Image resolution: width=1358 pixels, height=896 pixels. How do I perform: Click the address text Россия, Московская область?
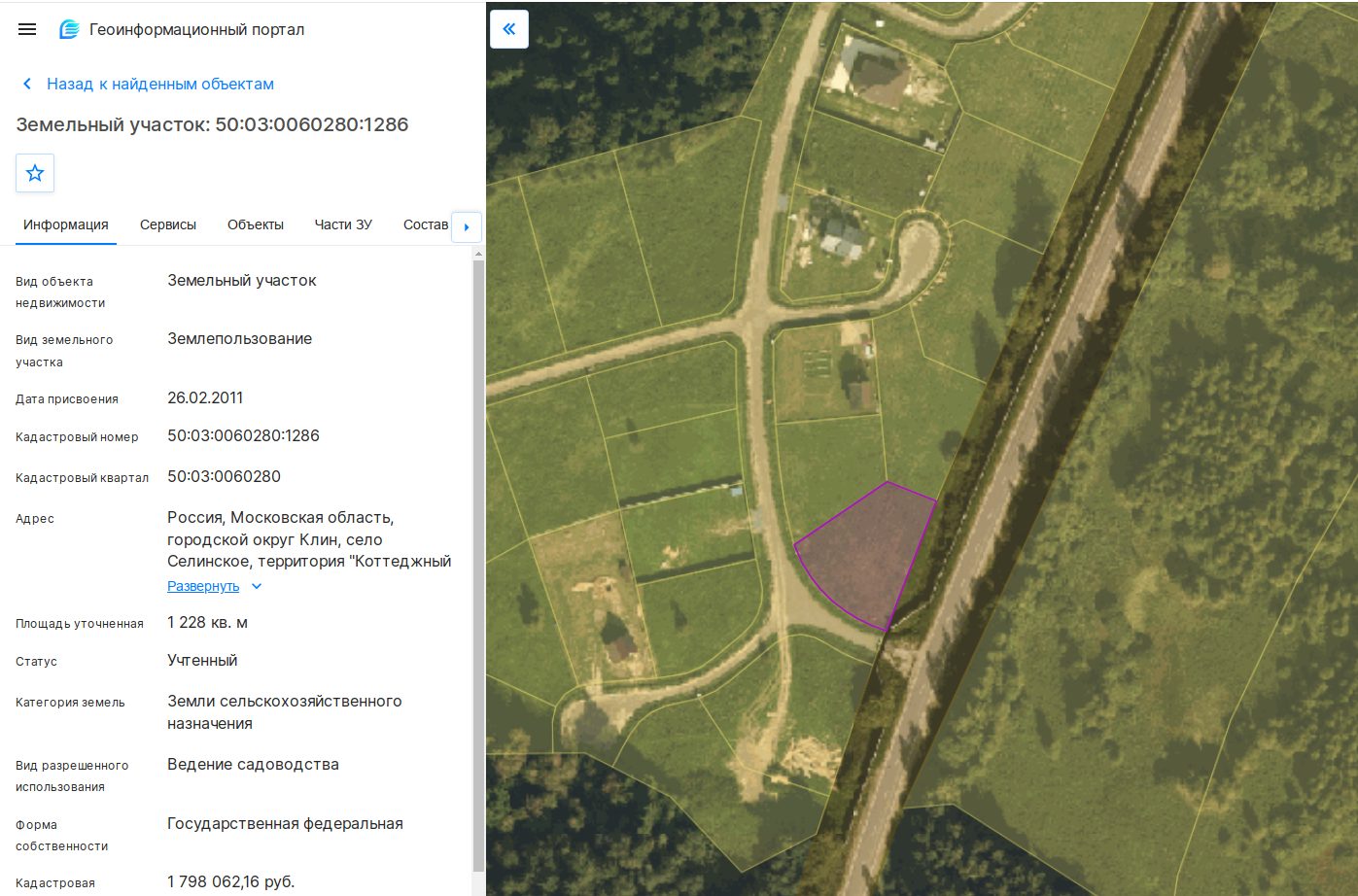coord(280,517)
